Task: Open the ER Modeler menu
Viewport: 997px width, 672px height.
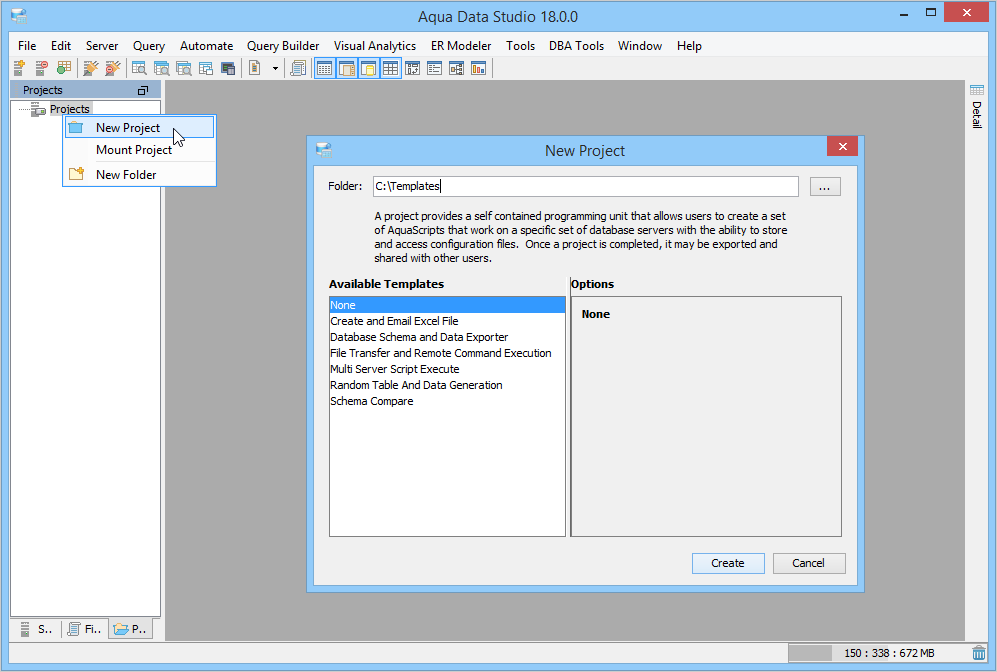Action: tap(461, 46)
